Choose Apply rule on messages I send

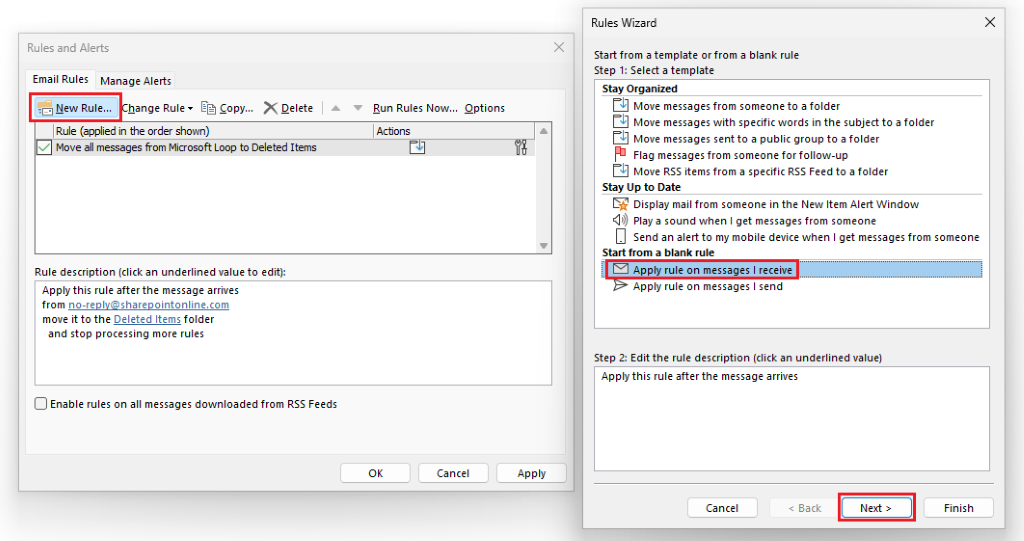point(708,286)
